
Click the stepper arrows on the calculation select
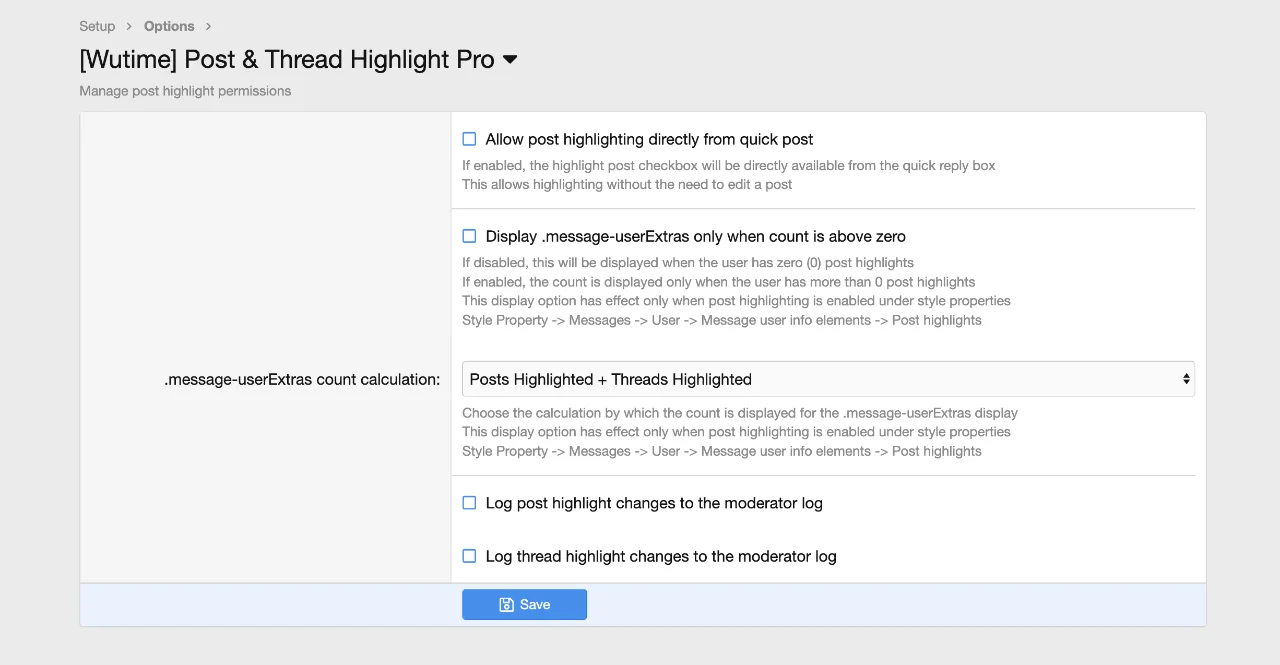click(1186, 379)
